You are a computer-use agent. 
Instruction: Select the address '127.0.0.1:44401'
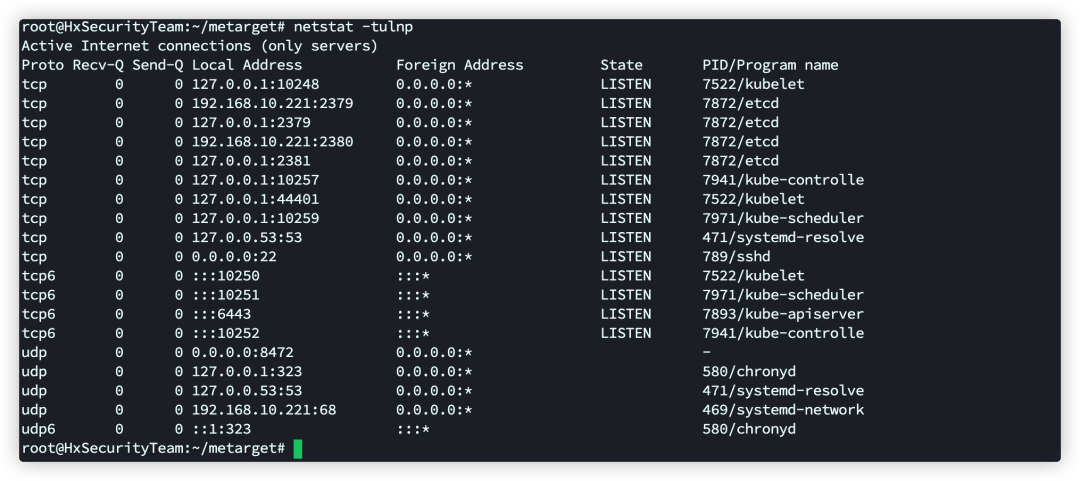pos(255,199)
